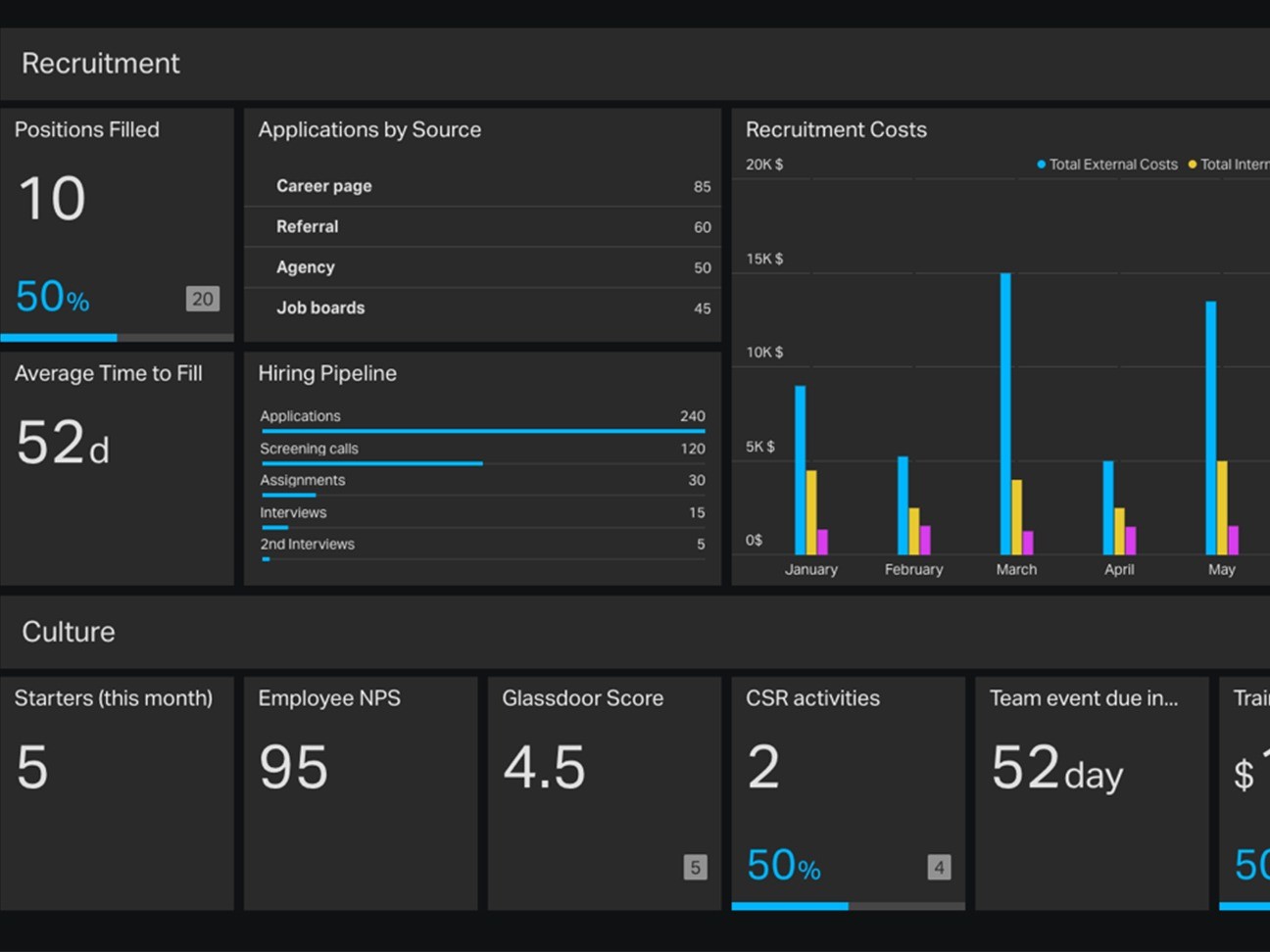This screenshot has height=952, width=1270.
Task: Click the Glassdoor target badge 5
Action: 695,867
